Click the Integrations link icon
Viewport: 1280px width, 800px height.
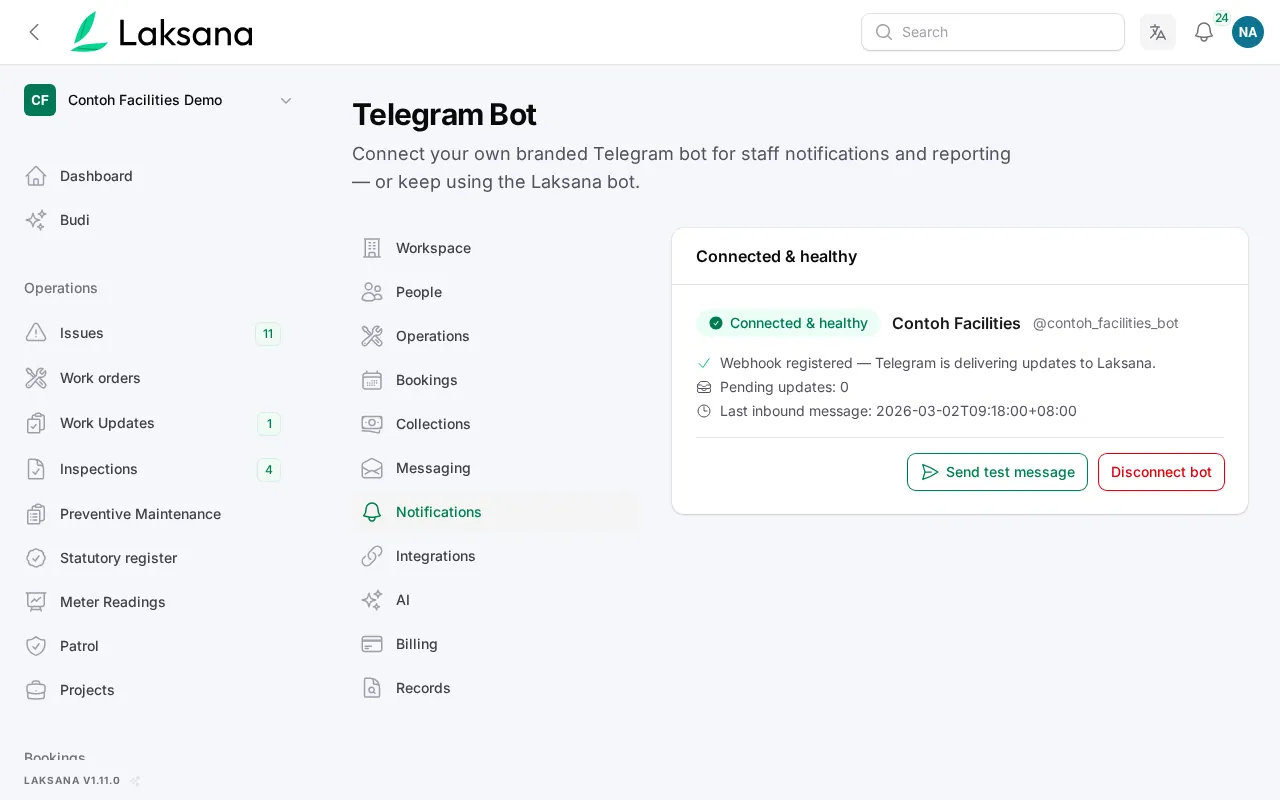tap(372, 556)
